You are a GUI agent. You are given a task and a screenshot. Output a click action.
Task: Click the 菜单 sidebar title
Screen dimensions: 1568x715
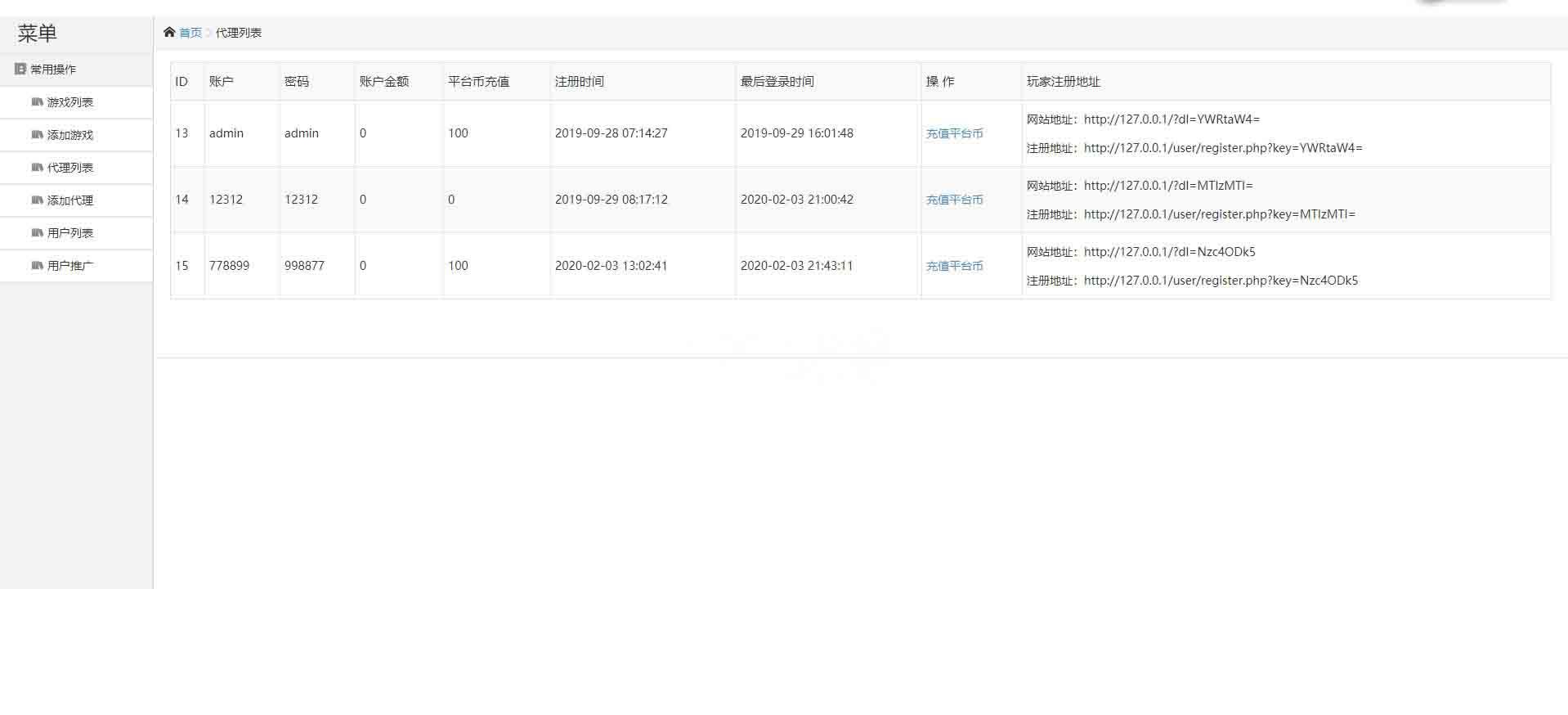(x=38, y=34)
